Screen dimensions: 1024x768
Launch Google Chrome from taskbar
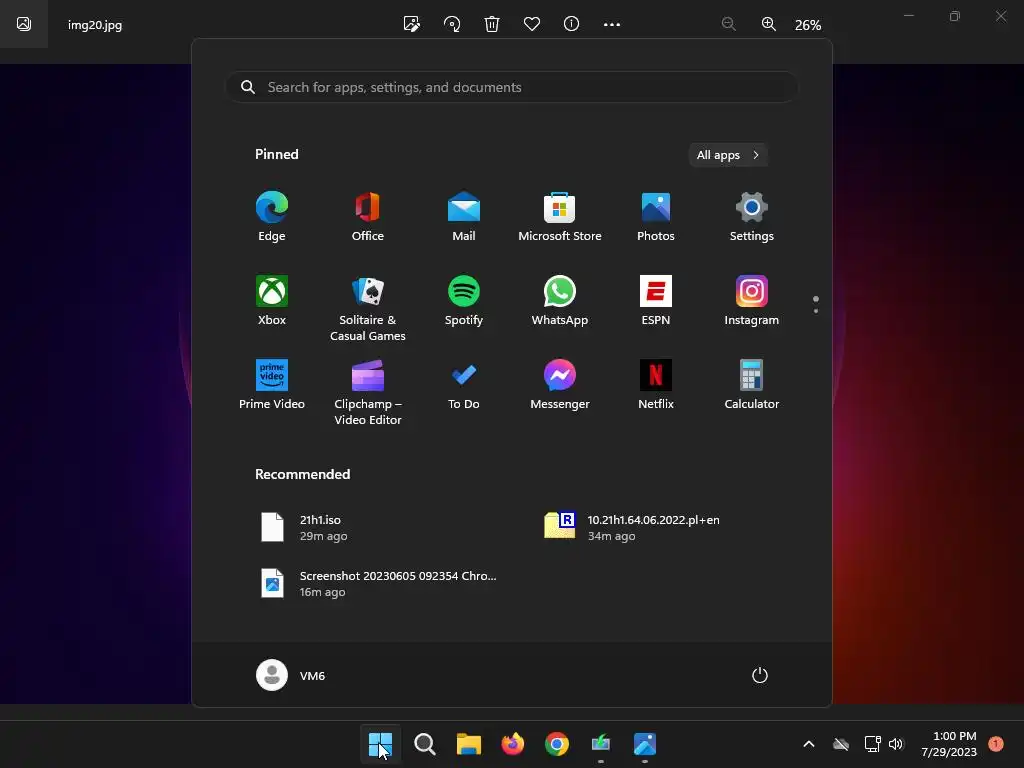point(557,744)
